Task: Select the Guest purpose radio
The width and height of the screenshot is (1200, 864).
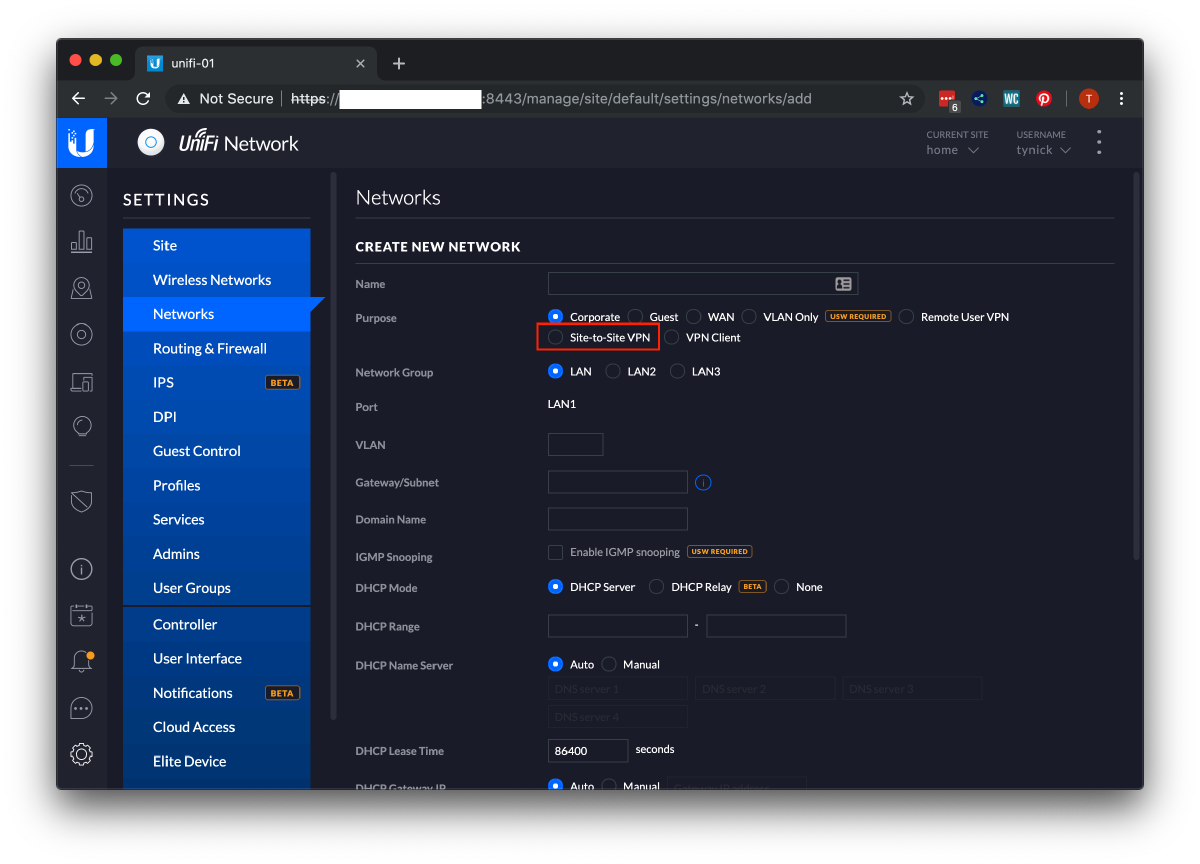Action: 636,316
